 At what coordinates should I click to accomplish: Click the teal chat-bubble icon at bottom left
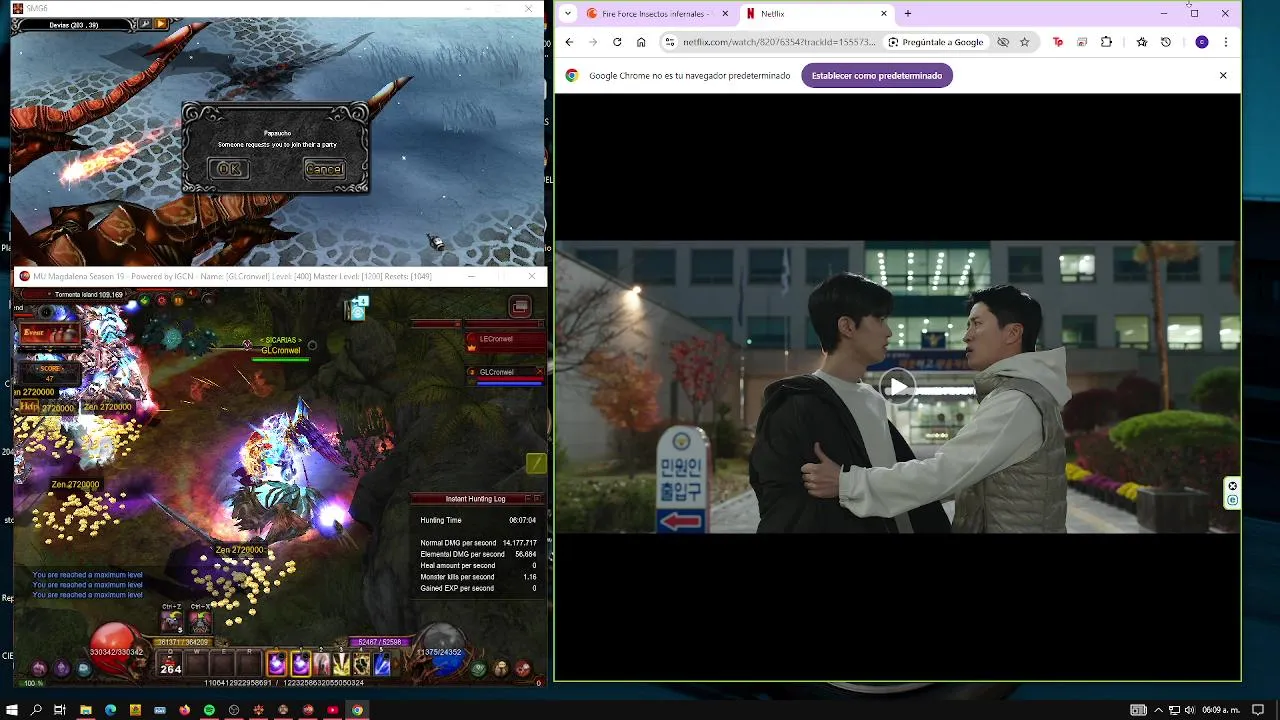[x=84, y=669]
